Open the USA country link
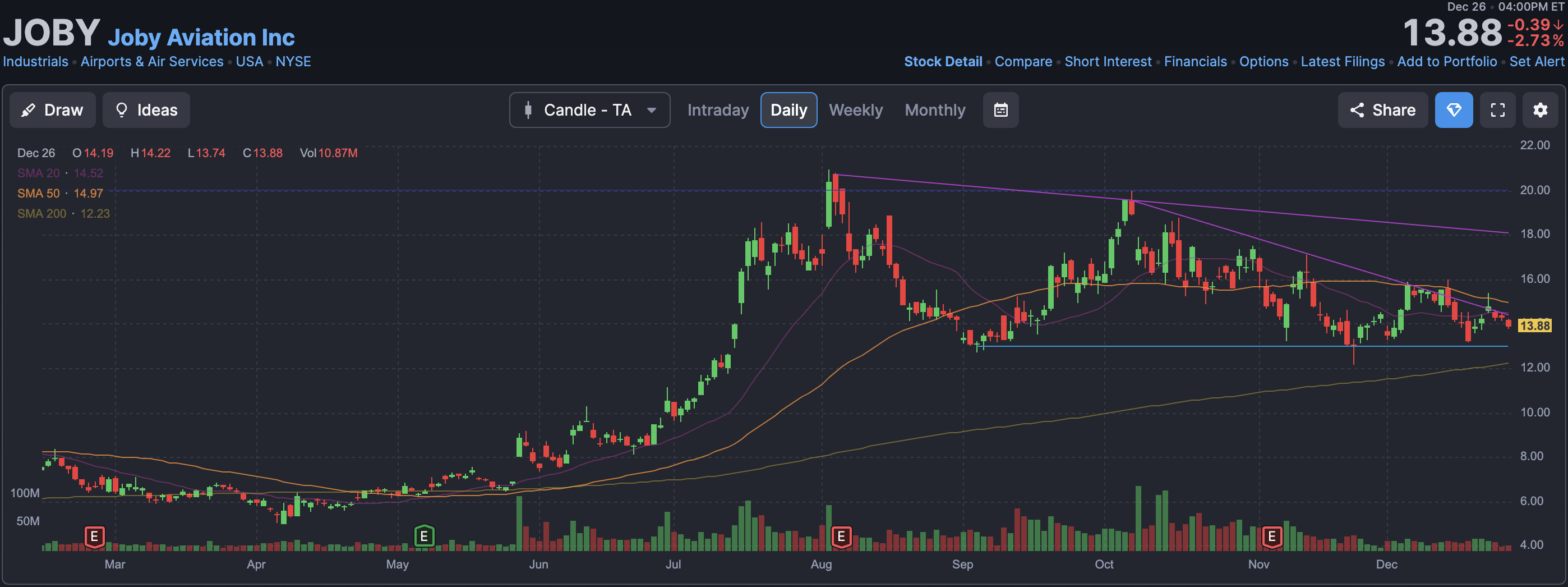The image size is (1568, 587). pyautogui.click(x=250, y=62)
